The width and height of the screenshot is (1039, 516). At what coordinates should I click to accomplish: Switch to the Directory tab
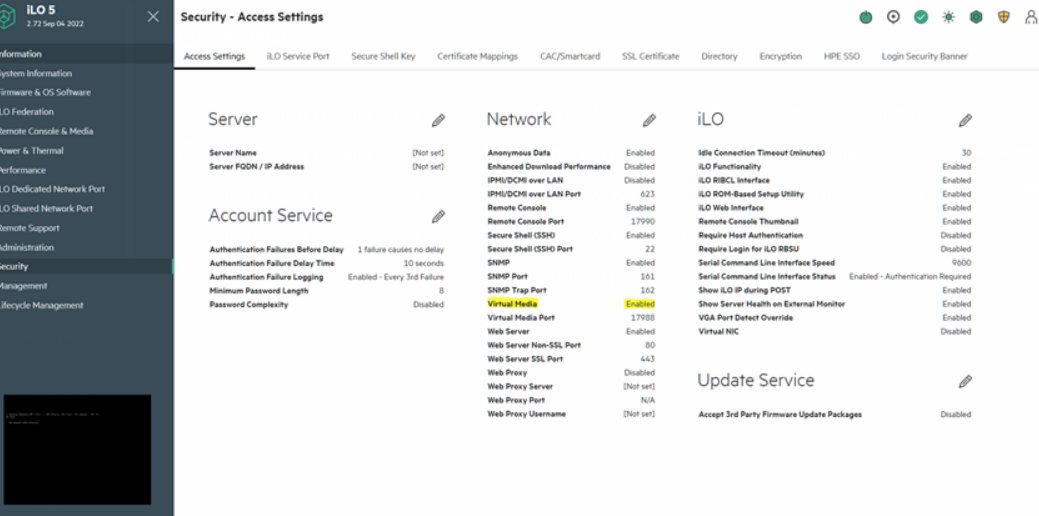719,56
